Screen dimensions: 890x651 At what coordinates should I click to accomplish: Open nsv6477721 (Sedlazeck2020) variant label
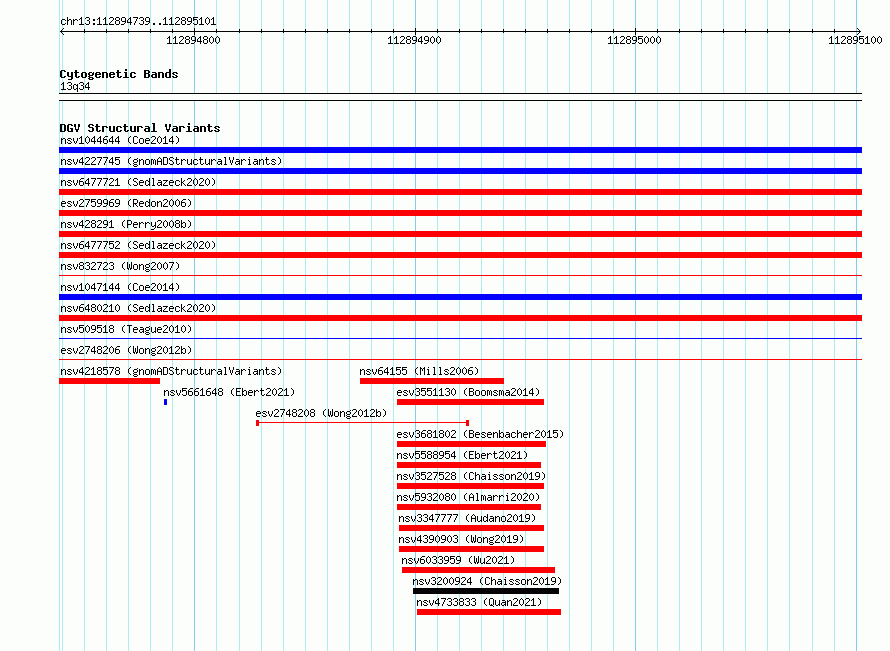point(138,182)
